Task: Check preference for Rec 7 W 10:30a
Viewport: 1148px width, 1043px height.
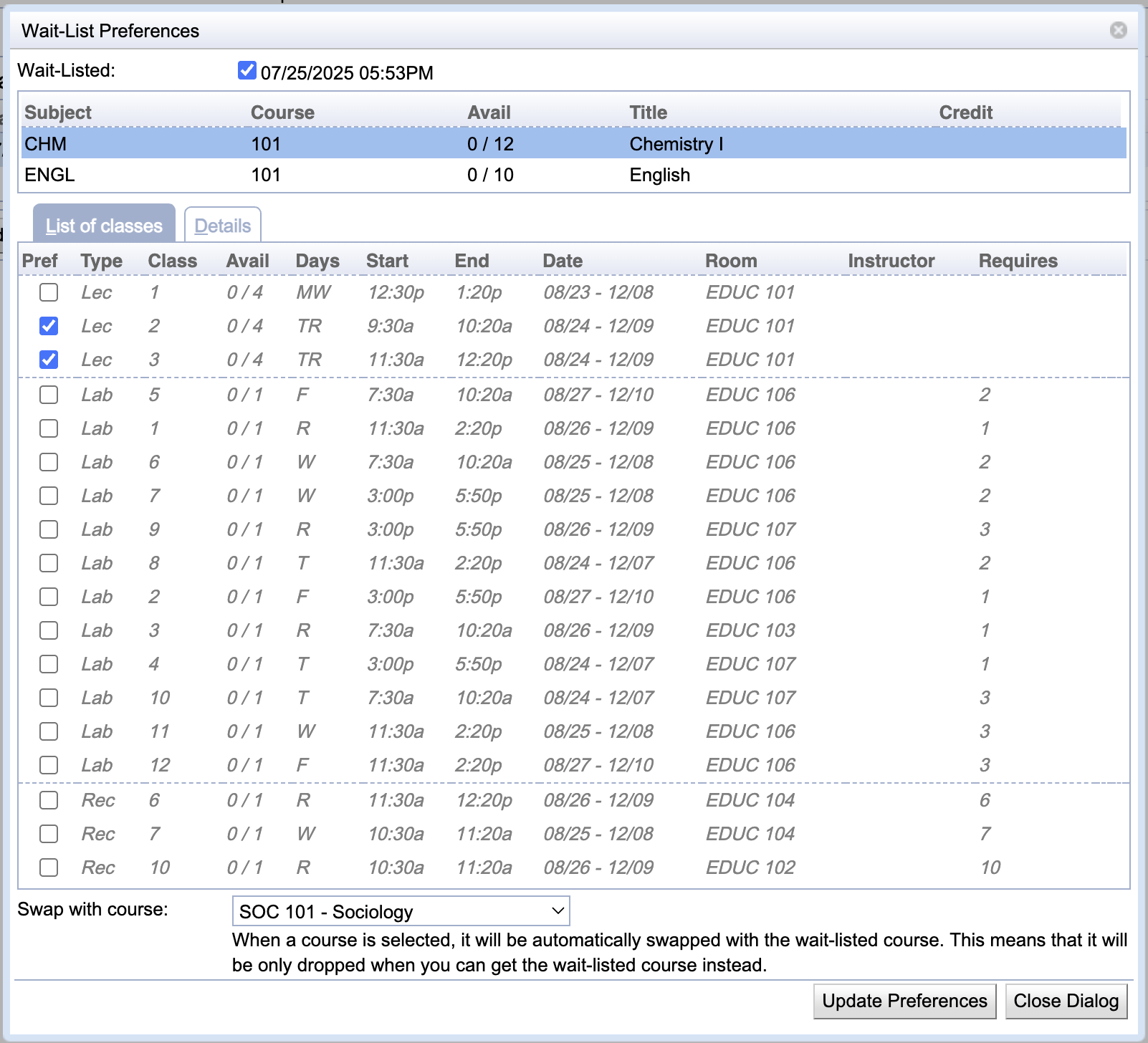Action: click(49, 834)
